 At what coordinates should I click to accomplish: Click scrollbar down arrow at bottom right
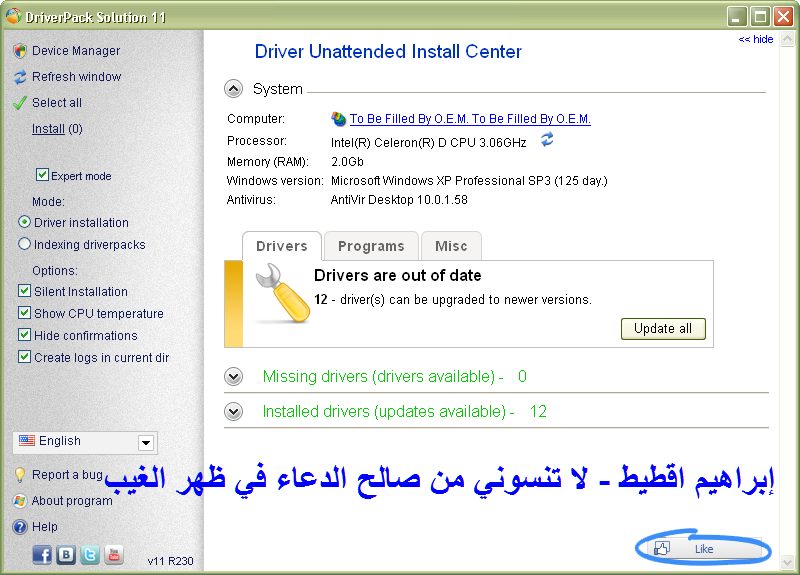[788, 562]
